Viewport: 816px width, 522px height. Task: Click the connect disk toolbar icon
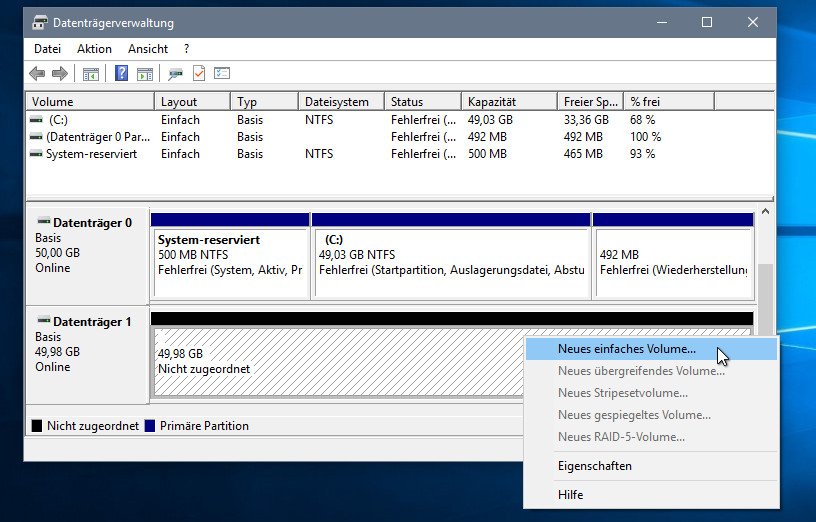[175, 74]
